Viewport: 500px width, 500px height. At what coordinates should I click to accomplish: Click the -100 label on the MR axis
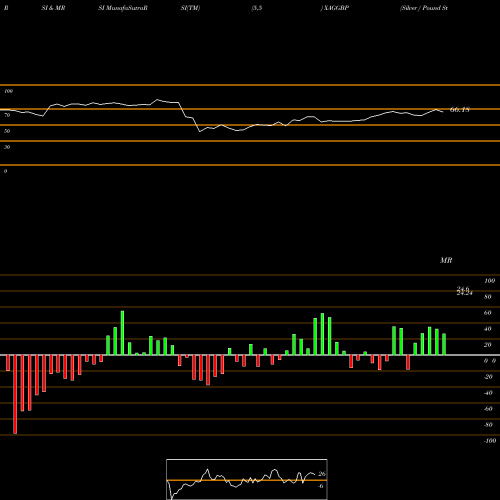pos(490,441)
